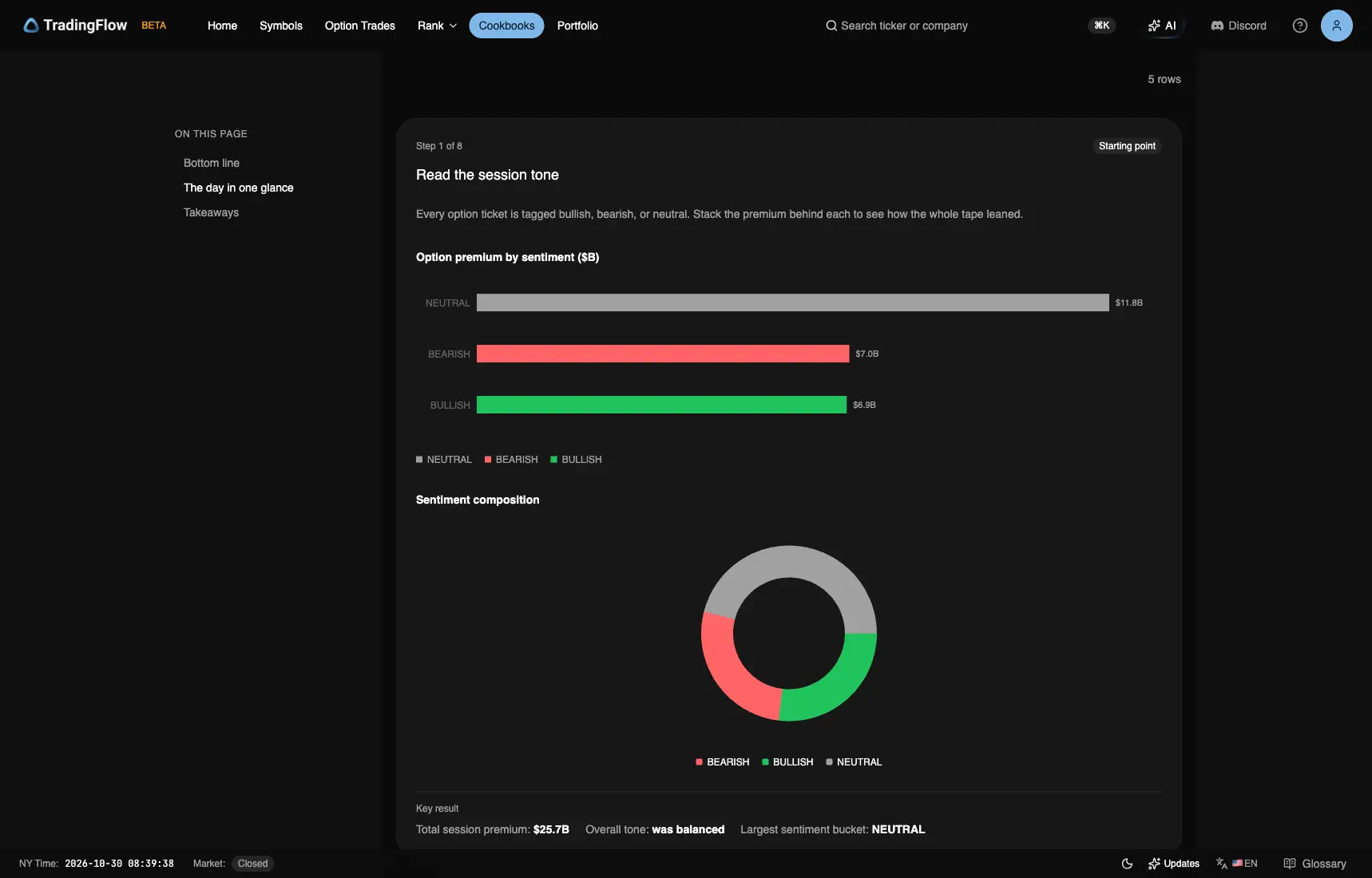This screenshot has width=1372, height=878.
Task: Open the user profile avatar
Action: coord(1337,26)
